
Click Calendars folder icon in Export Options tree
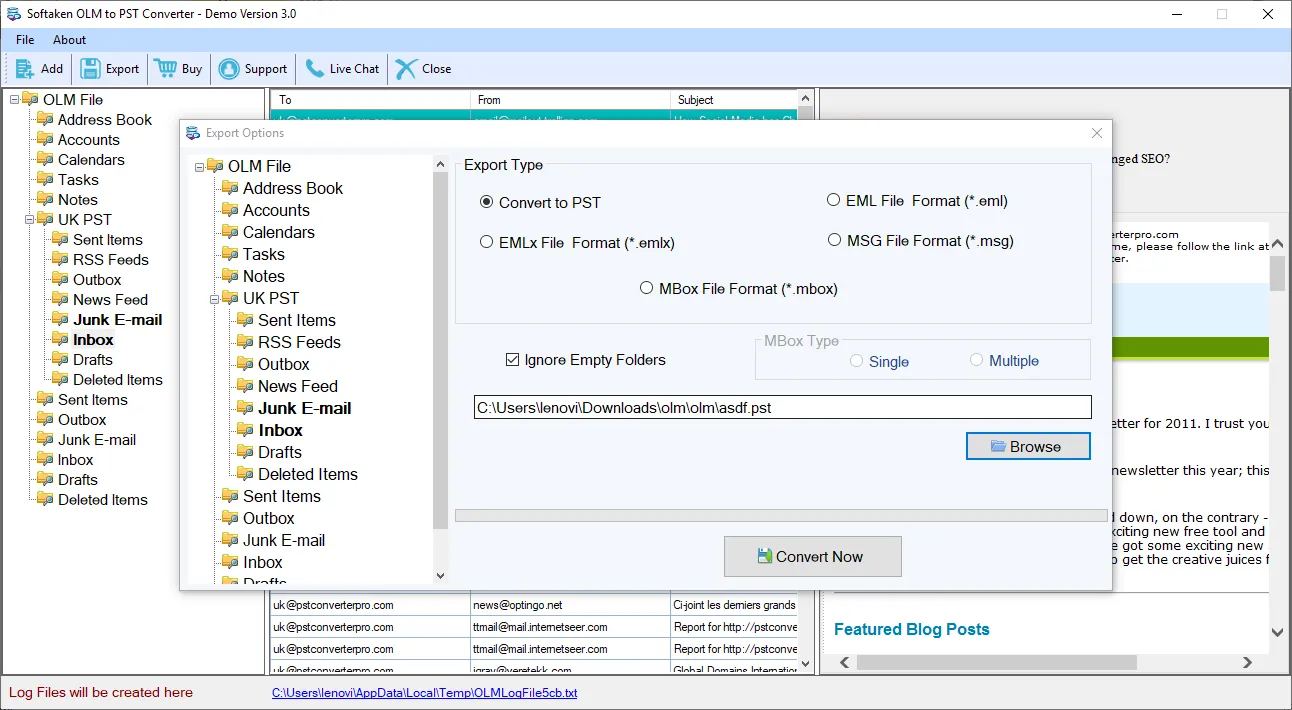coord(230,232)
